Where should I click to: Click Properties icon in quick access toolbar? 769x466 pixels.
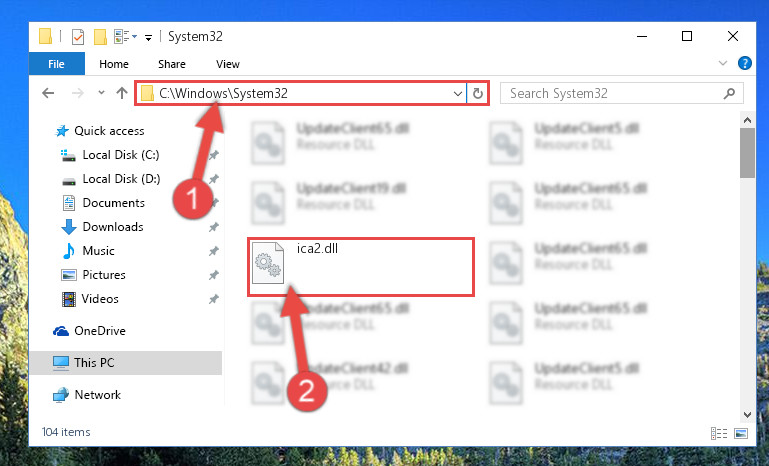click(x=77, y=37)
